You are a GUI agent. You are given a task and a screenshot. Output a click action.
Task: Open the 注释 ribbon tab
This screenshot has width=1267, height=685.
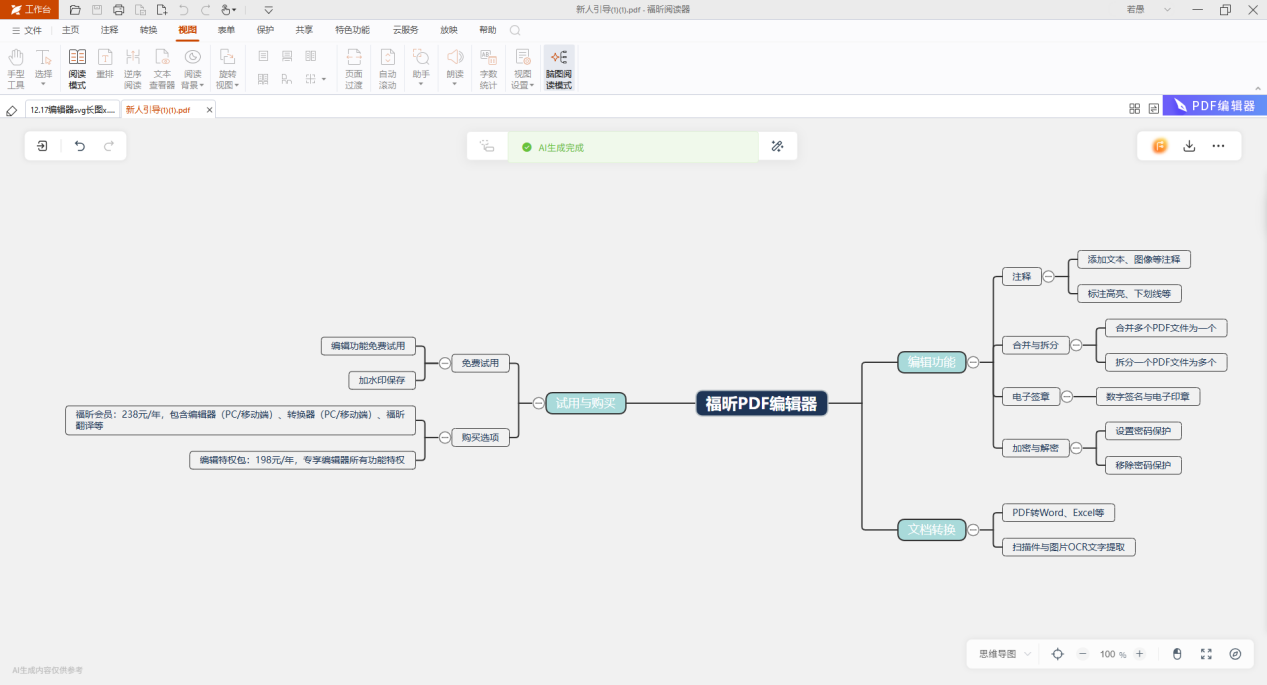(109, 30)
